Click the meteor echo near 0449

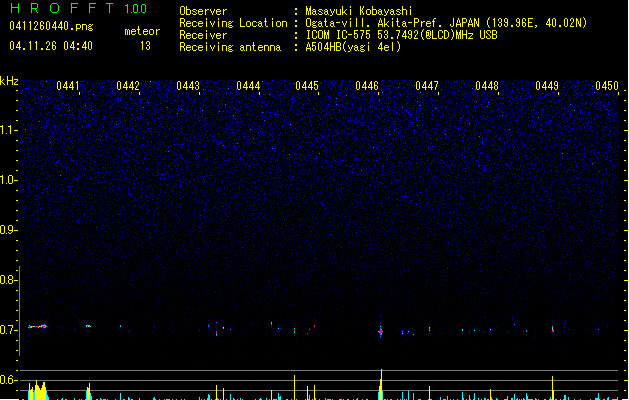553,329
